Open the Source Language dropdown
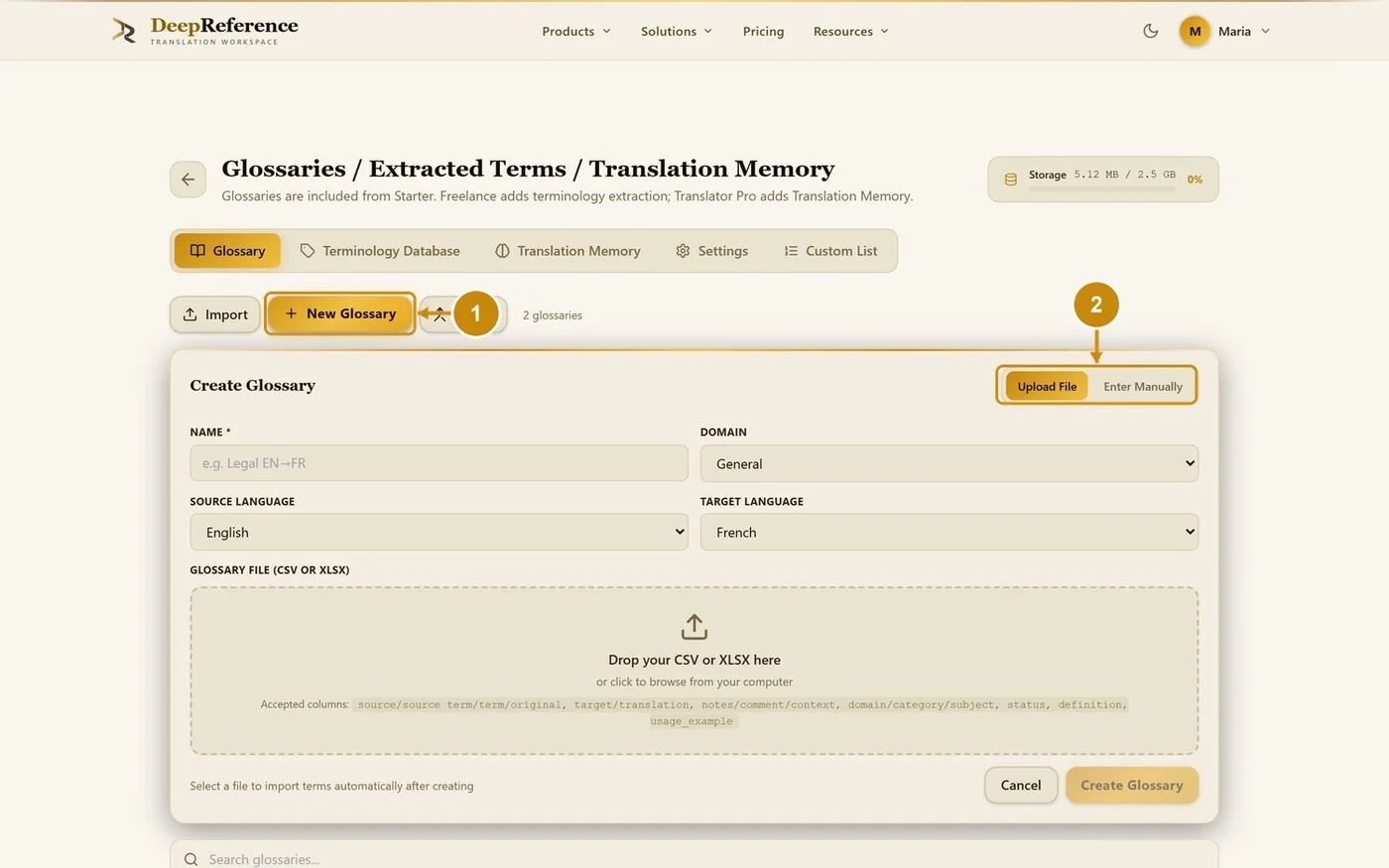Screen dimensions: 1389x868 pyautogui.click(x=439, y=532)
